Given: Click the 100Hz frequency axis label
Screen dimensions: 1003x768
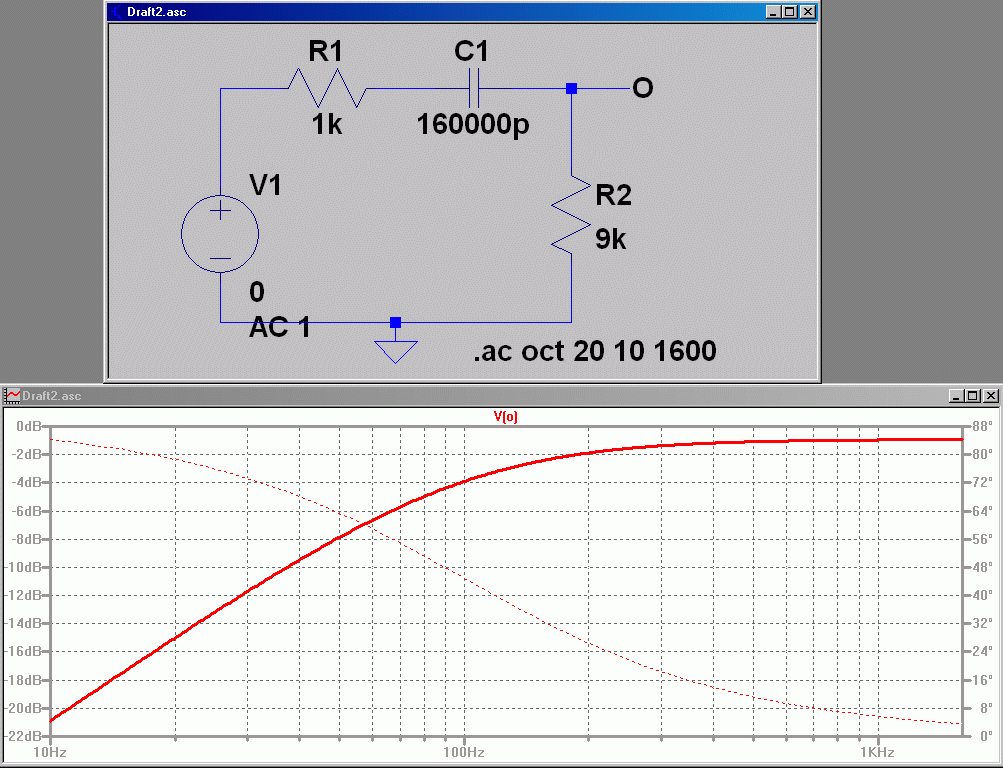Looking at the screenshot, I should tap(464, 752).
